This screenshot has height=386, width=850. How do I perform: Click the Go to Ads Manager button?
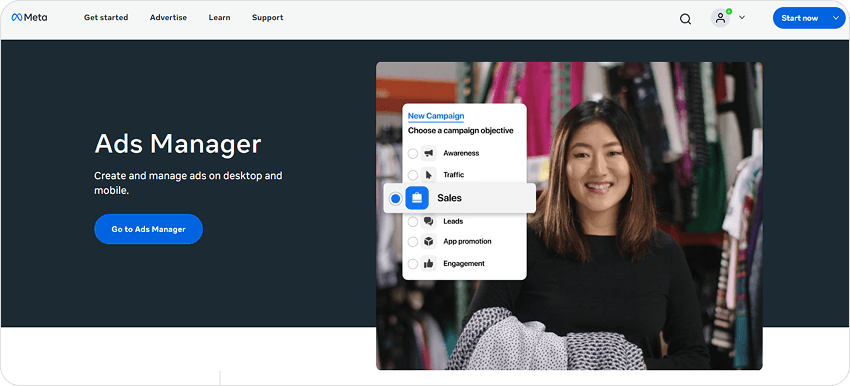(x=149, y=229)
